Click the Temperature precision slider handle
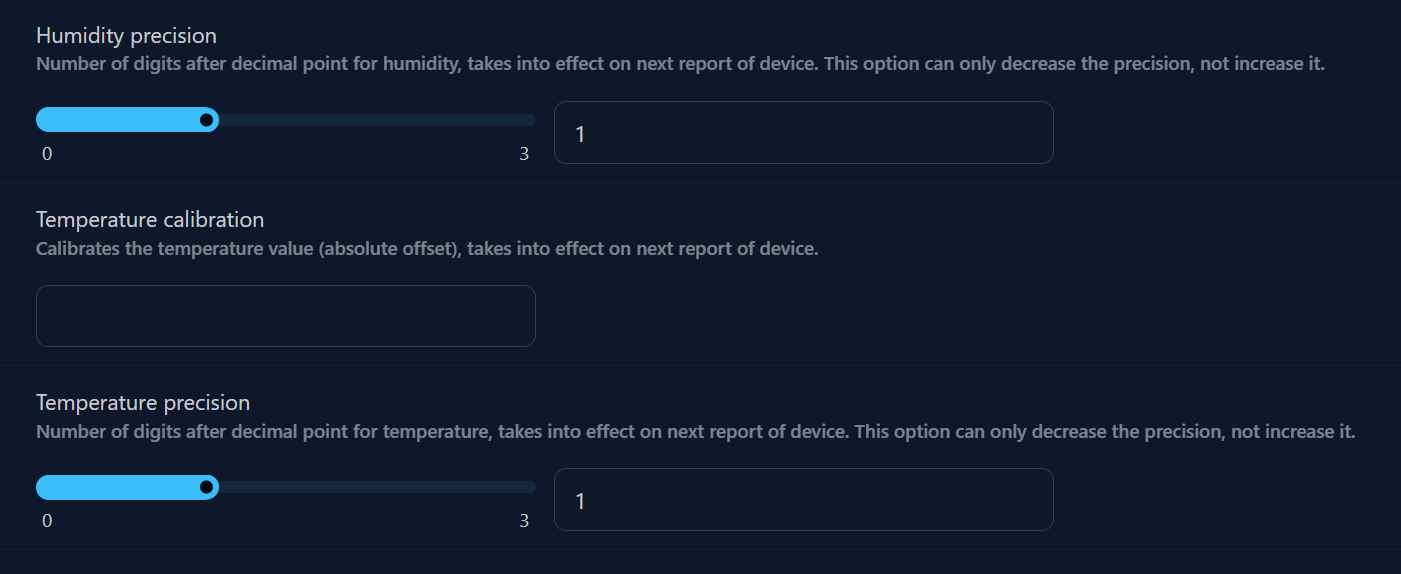Viewport: 1401px width, 574px height. (206, 487)
